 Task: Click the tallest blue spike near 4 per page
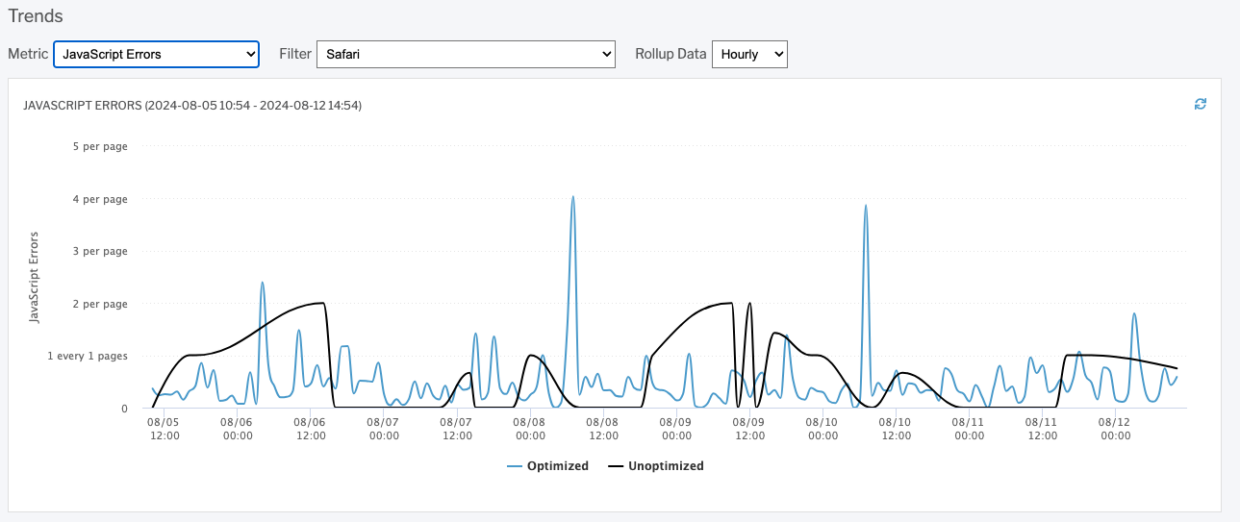pos(573,198)
